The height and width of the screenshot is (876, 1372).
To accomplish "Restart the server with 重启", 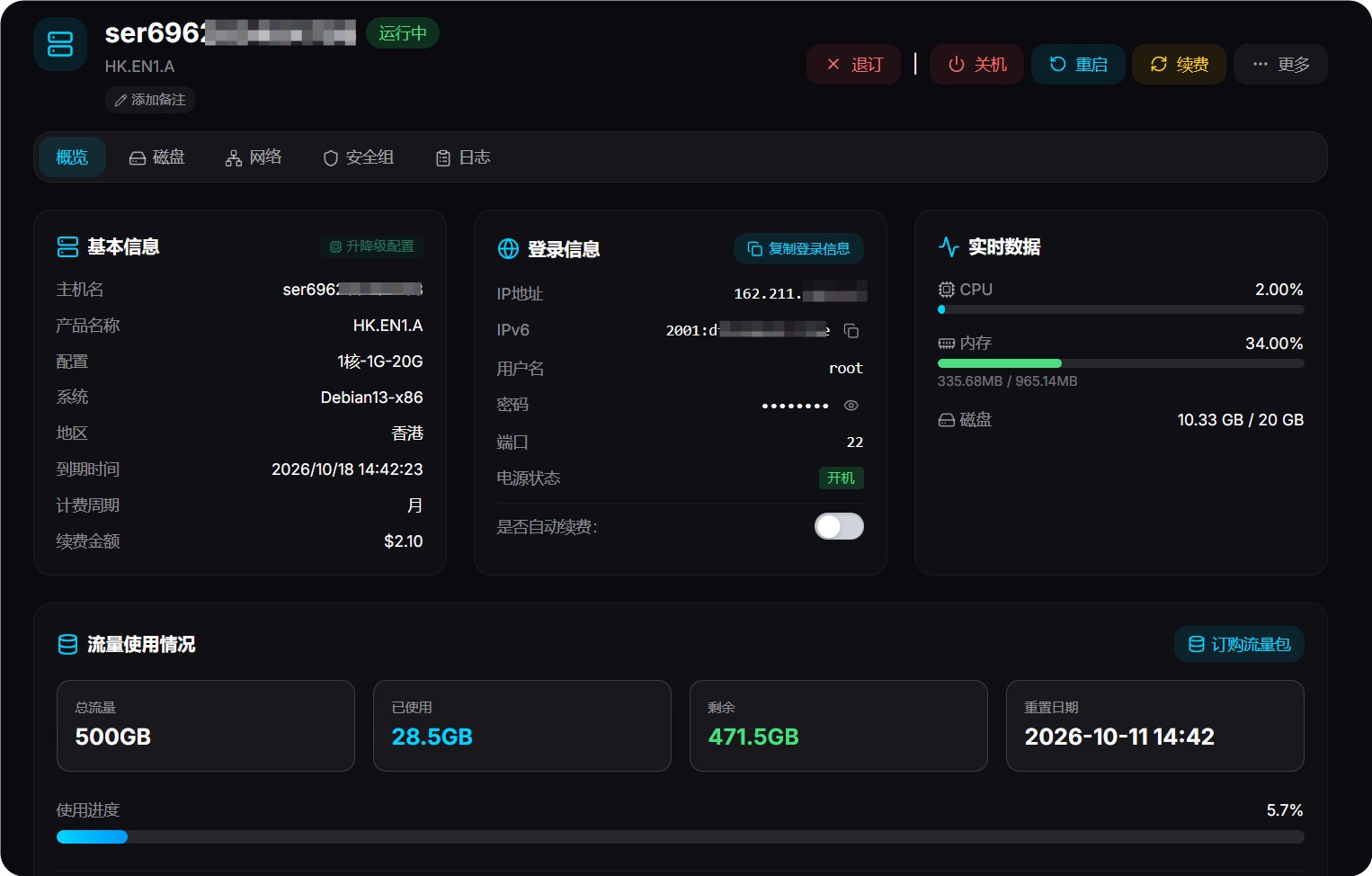I will pyautogui.click(x=1078, y=65).
